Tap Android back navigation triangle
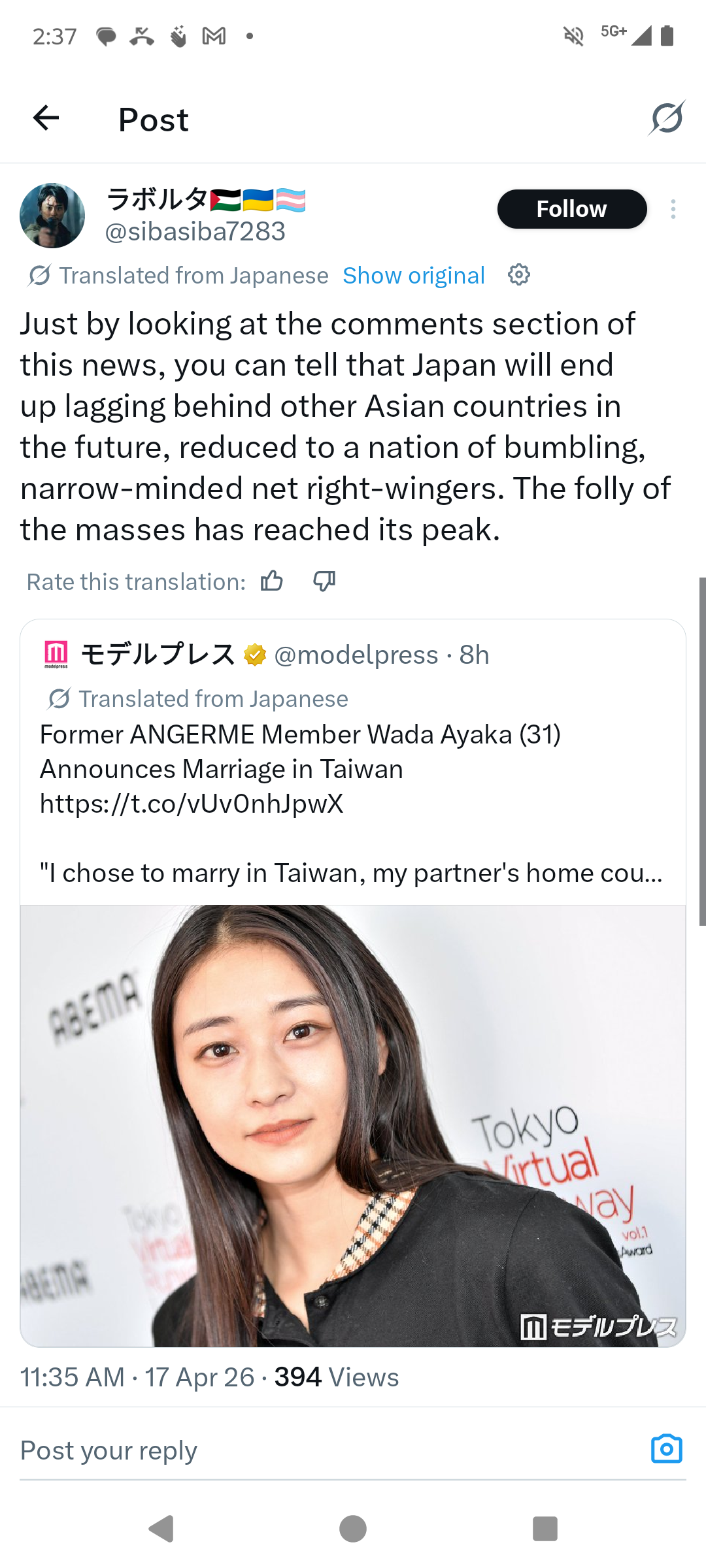Viewport: 706px width, 1568px height. click(161, 1529)
